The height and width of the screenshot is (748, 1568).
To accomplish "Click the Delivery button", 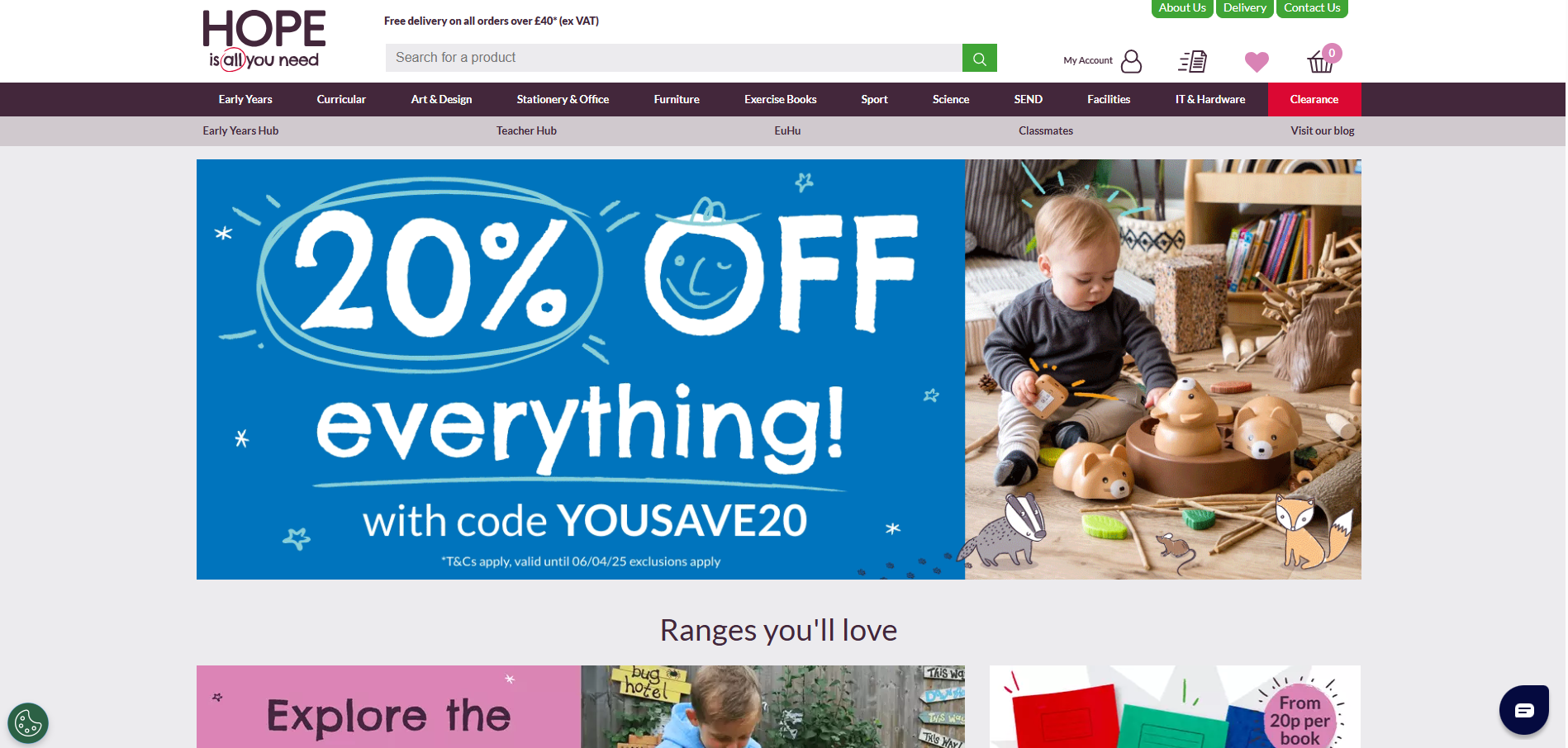I will [1245, 8].
